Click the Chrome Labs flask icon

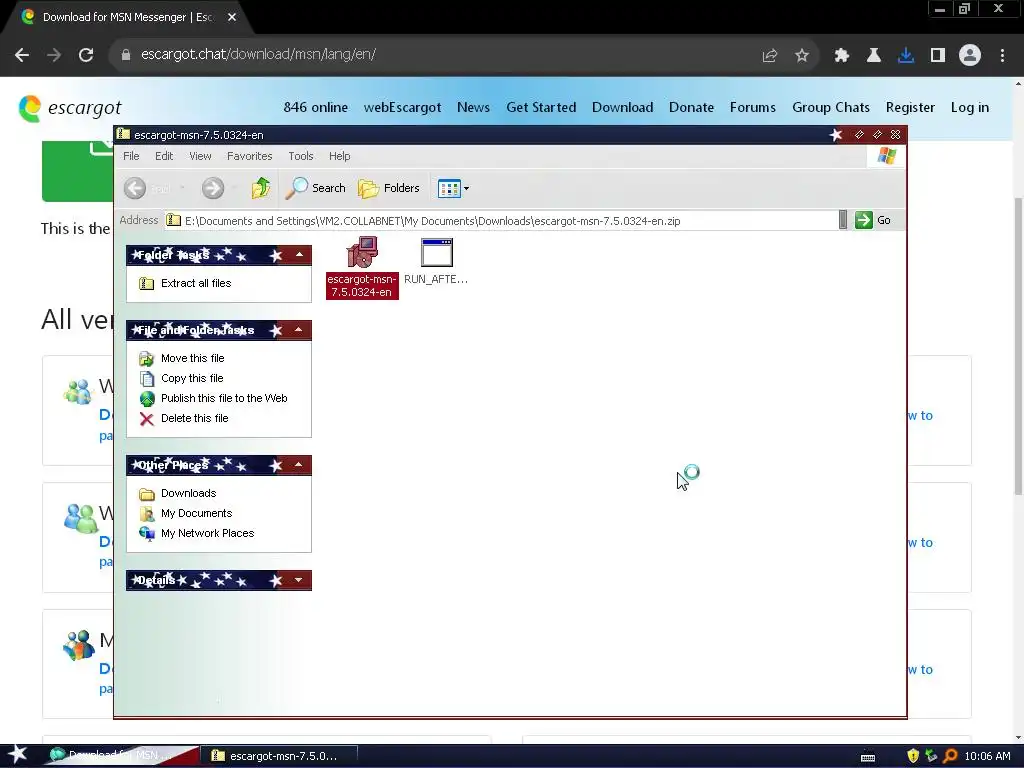click(874, 56)
